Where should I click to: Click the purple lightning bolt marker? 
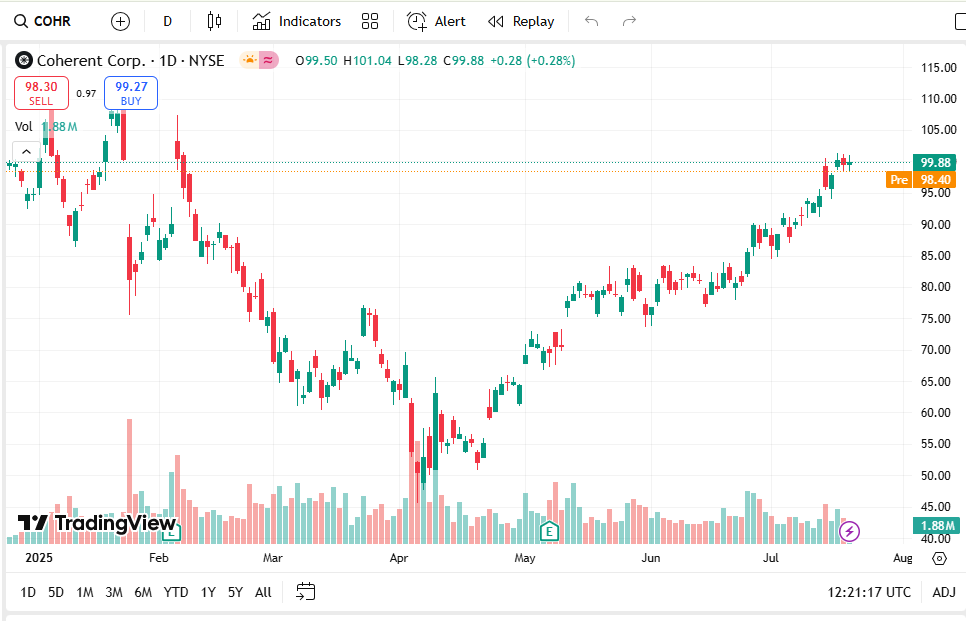point(850,531)
